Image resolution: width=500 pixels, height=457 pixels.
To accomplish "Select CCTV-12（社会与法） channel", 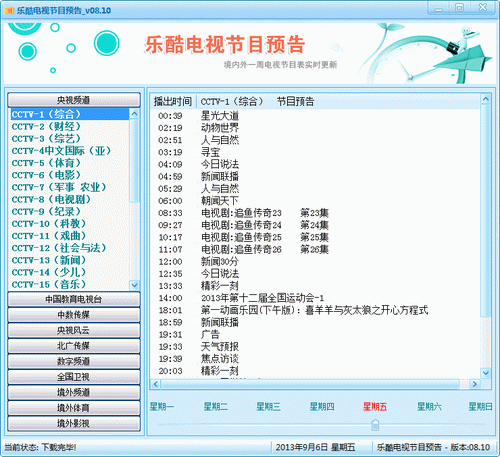I will [69, 248].
